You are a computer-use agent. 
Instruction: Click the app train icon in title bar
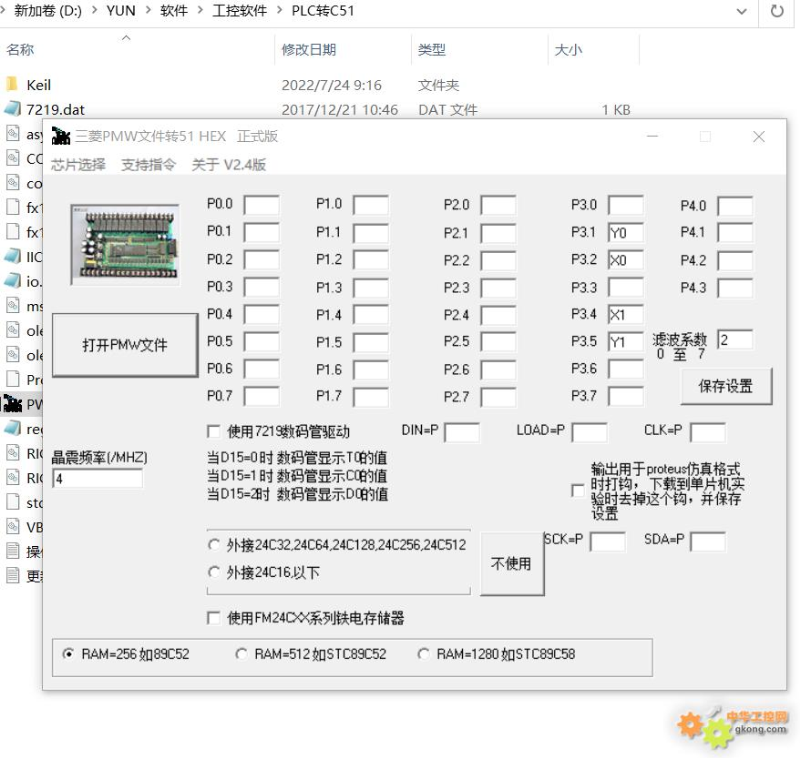click(x=61, y=136)
